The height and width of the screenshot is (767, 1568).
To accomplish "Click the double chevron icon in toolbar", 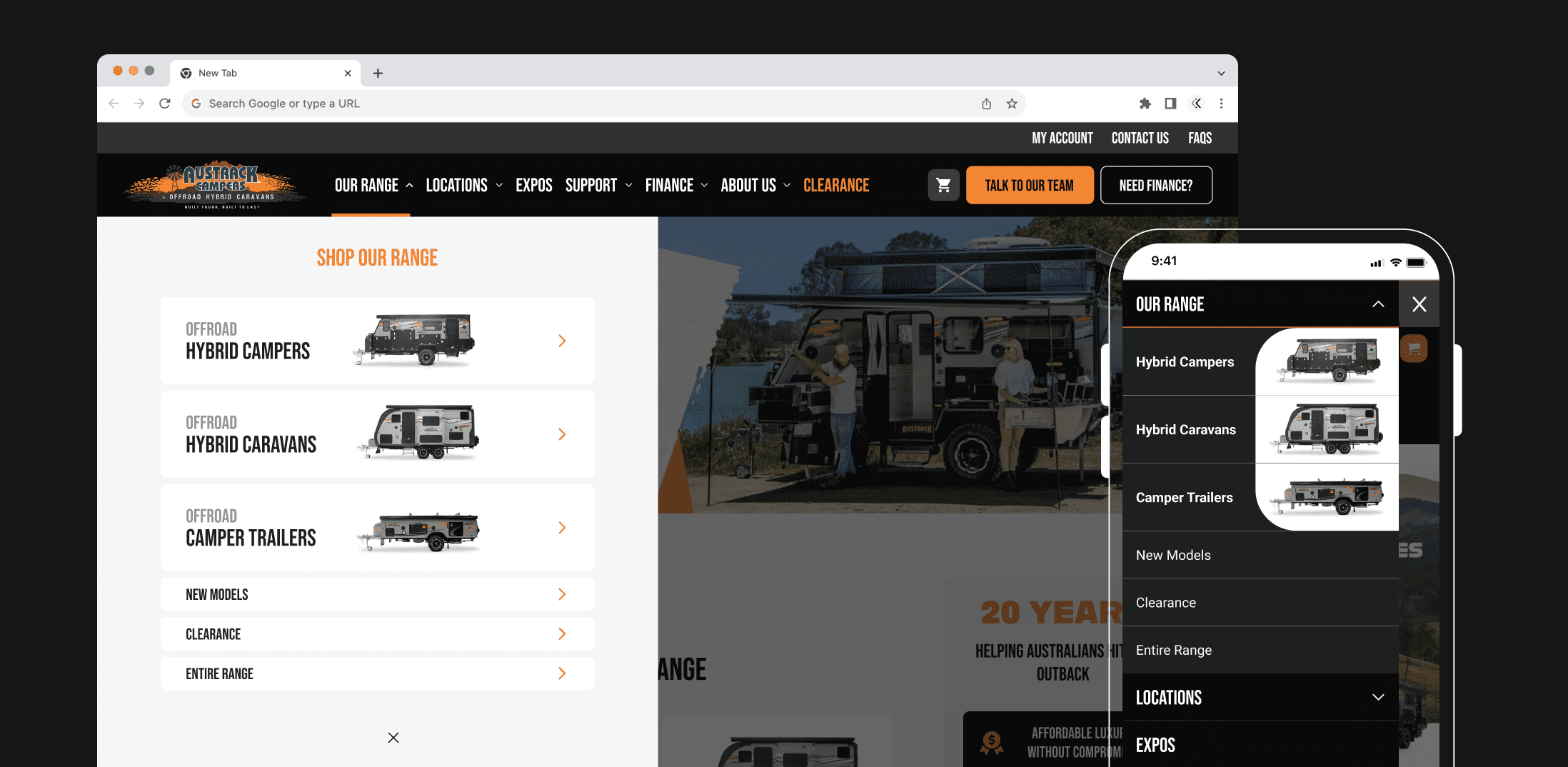I will click(1197, 104).
